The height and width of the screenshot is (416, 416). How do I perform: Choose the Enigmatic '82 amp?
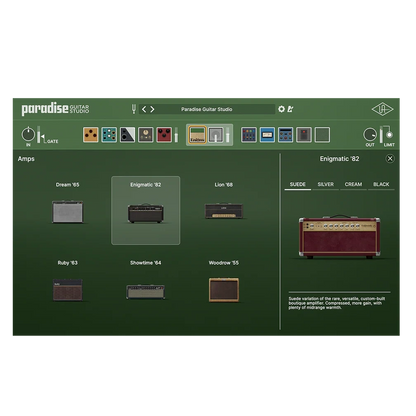coord(146,210)
